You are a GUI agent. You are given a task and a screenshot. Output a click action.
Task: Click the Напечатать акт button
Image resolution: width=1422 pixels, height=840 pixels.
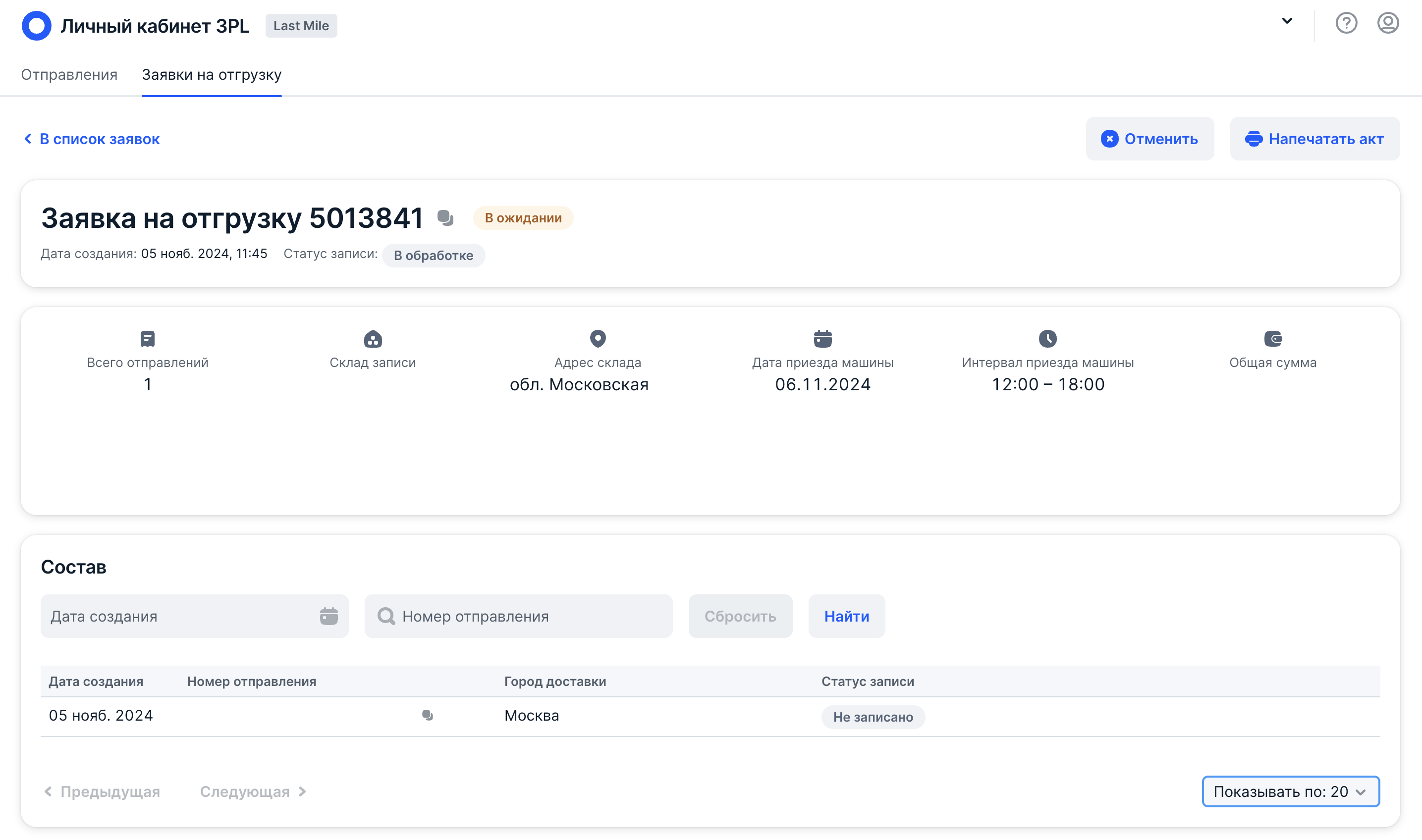1314,139
